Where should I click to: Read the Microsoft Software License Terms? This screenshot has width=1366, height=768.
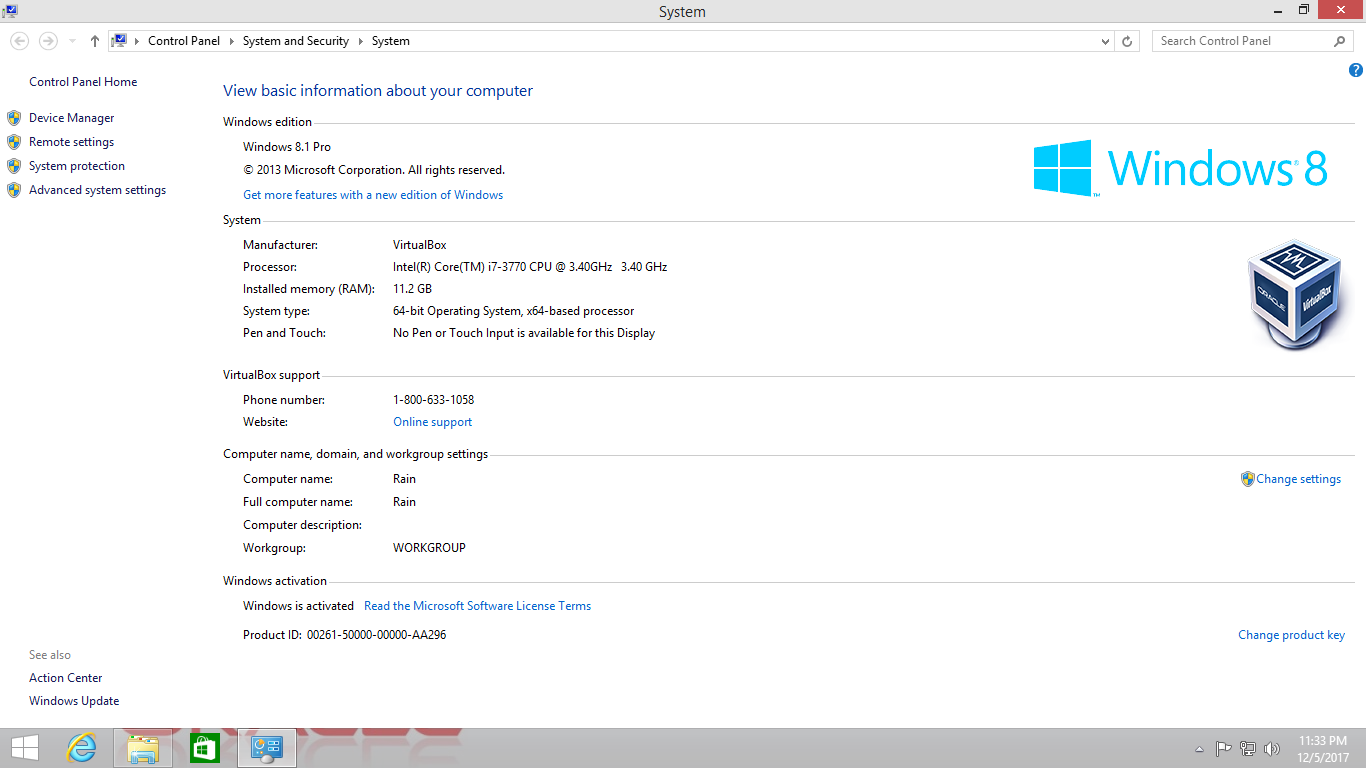coord(477,606)
